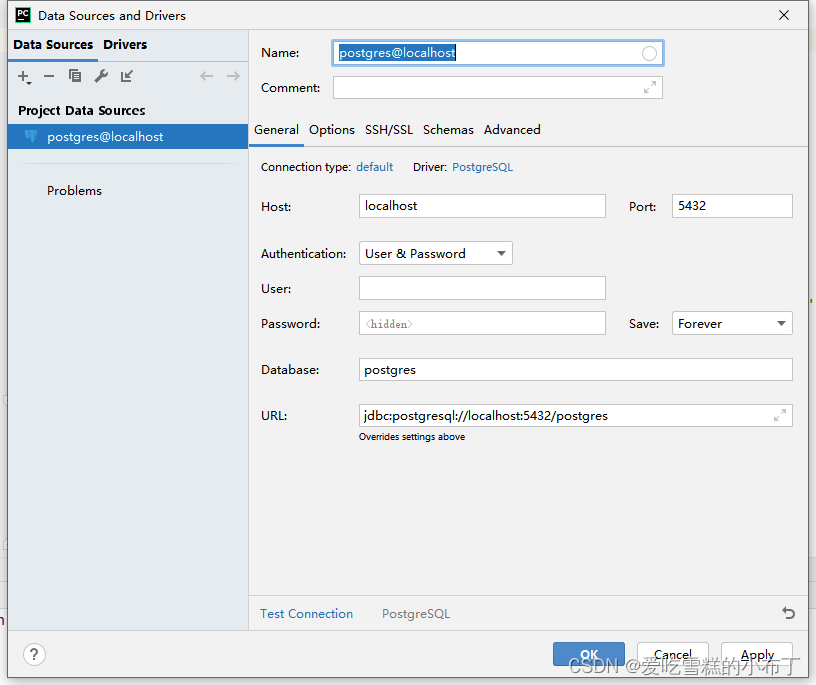Screen dimensions: 816x685
Task: Close the Data Sources and Drivers dialog
Action: (x=784, y=15)
